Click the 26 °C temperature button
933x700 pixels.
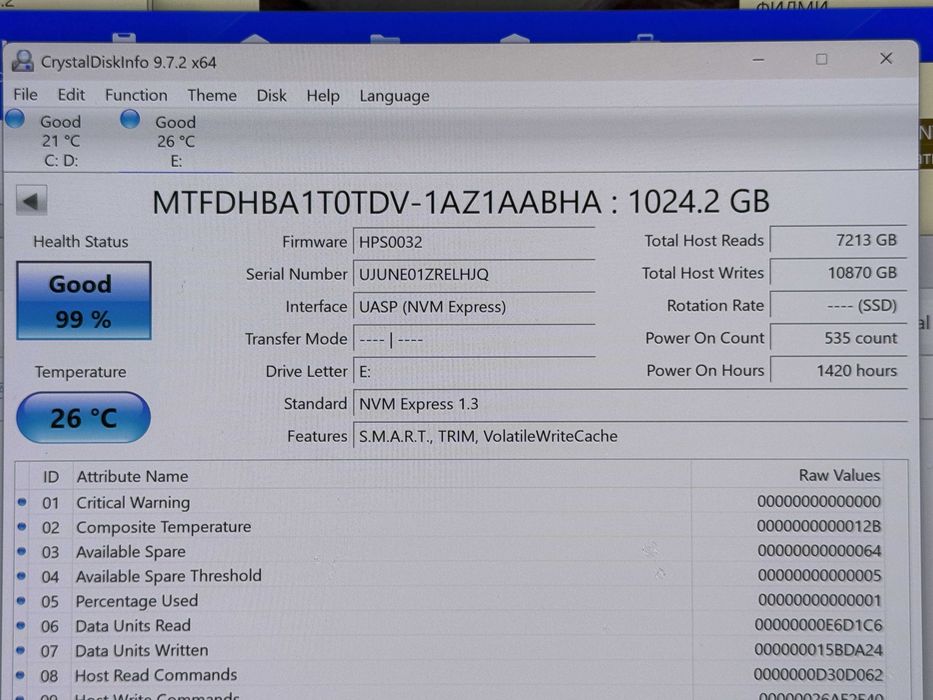point(83,418)
